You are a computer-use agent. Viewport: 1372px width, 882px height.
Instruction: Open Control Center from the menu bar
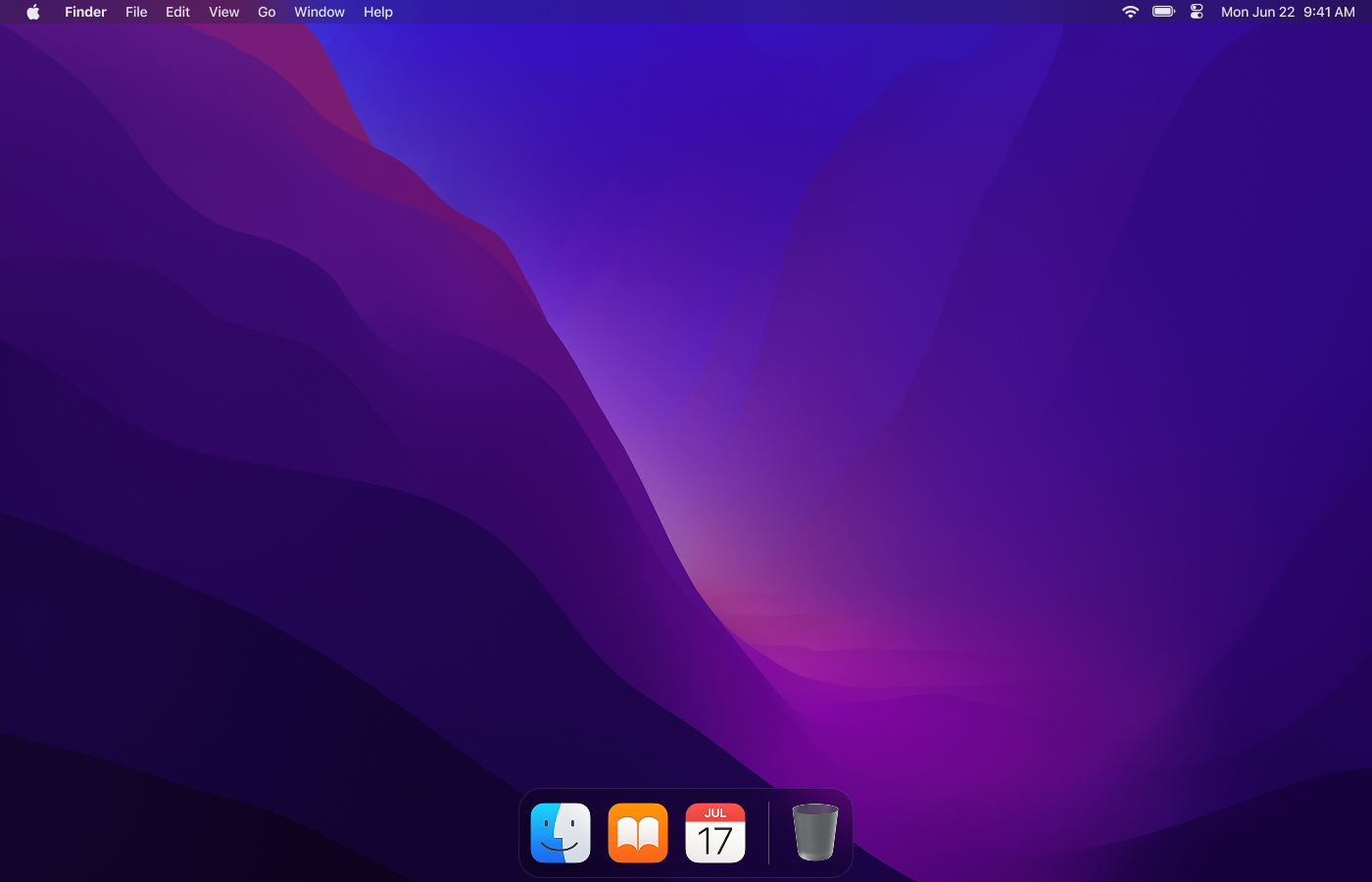click(x=1197, y=12)
